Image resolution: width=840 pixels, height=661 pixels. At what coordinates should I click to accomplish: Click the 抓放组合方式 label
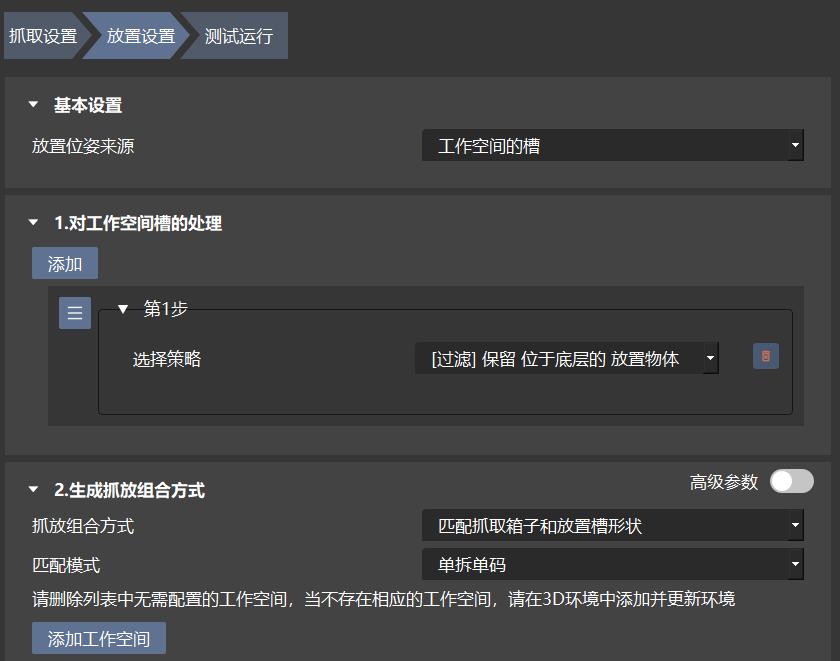[83, 526]
